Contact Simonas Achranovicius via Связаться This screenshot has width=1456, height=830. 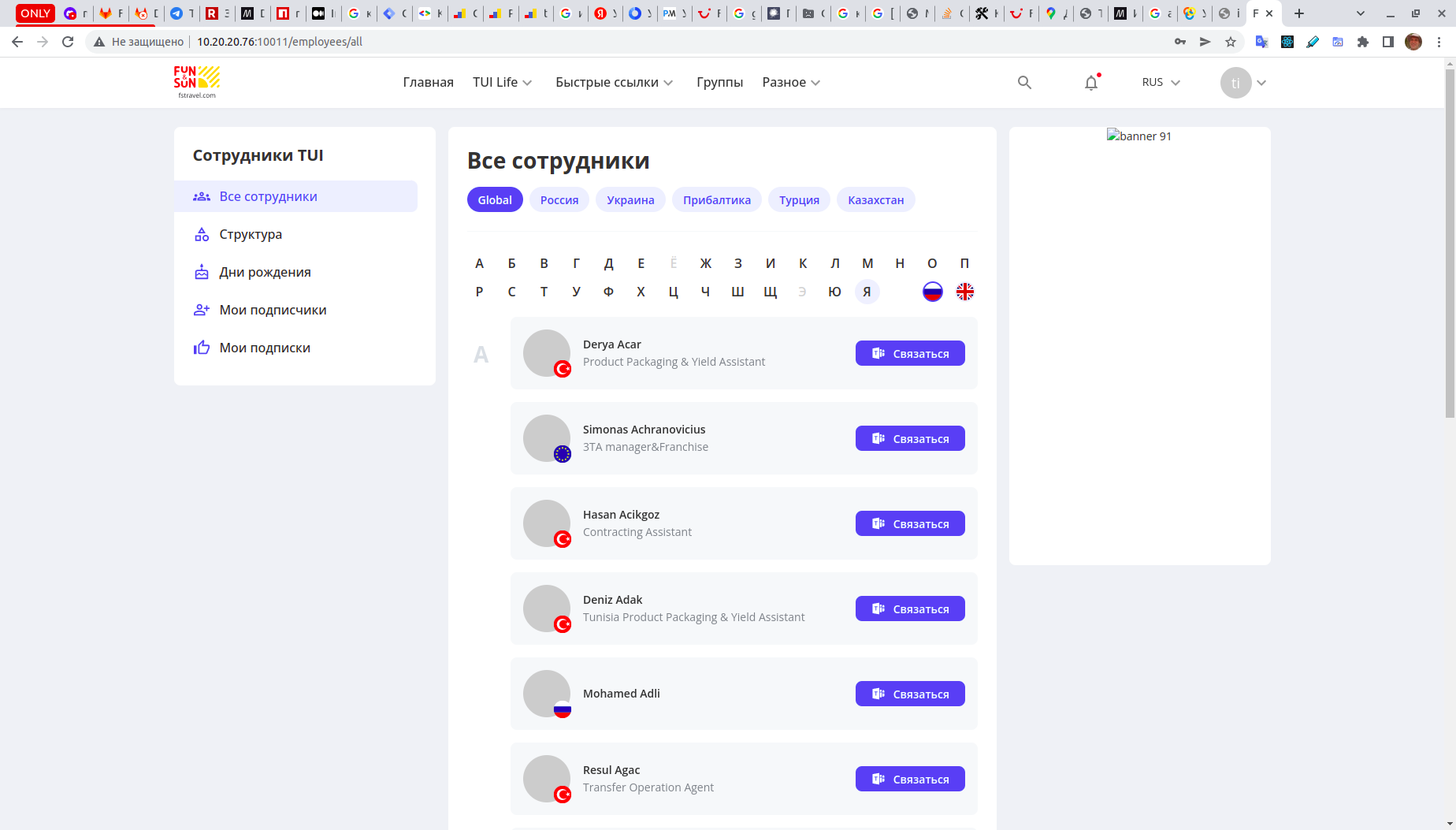tap(910, 438)
